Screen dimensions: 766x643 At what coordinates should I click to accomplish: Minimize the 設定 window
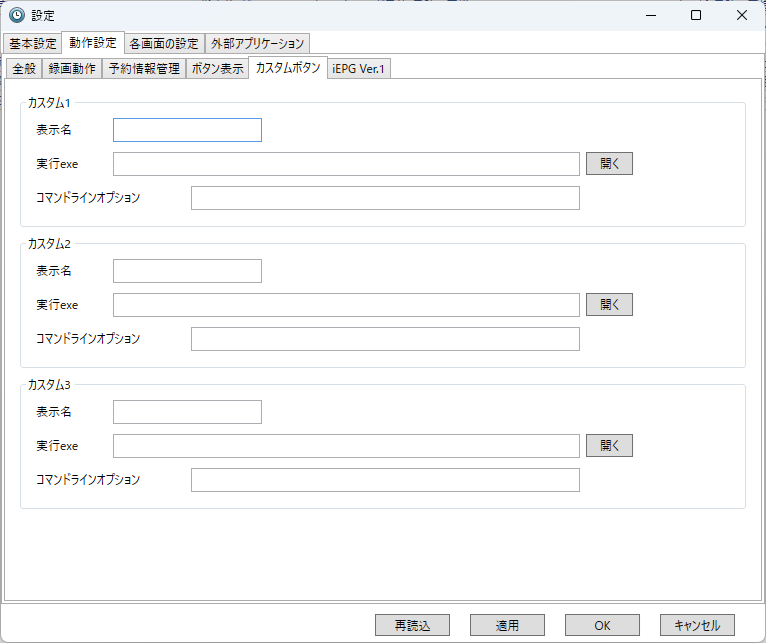click(x=651, y=15)
